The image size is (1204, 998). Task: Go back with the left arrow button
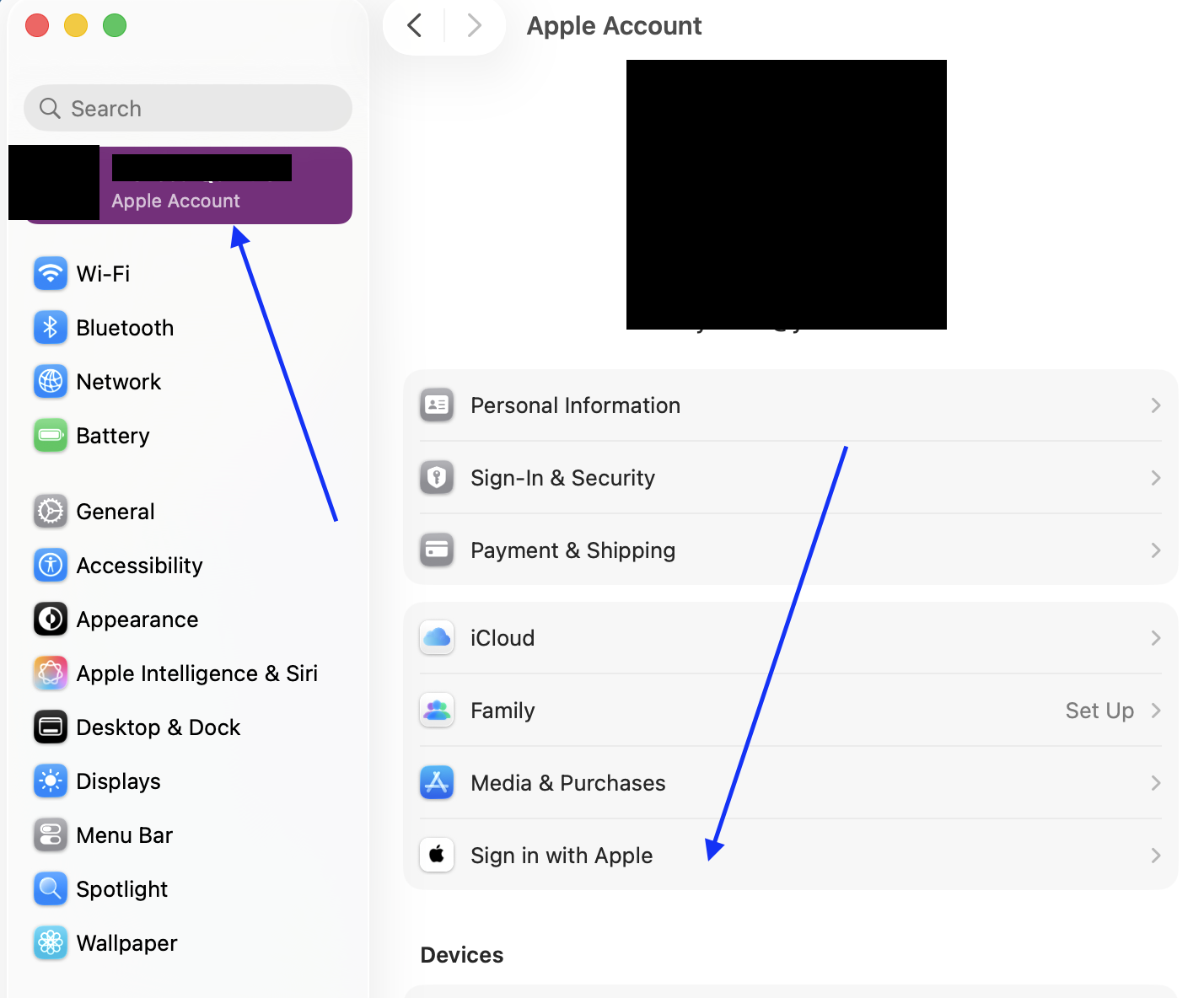(x=414, y=25)
